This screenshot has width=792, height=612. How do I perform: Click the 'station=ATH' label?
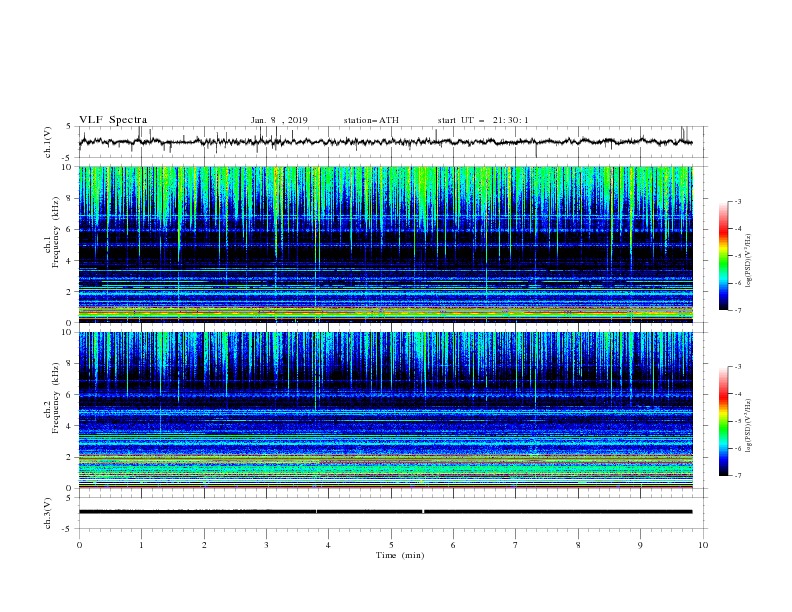371,120
